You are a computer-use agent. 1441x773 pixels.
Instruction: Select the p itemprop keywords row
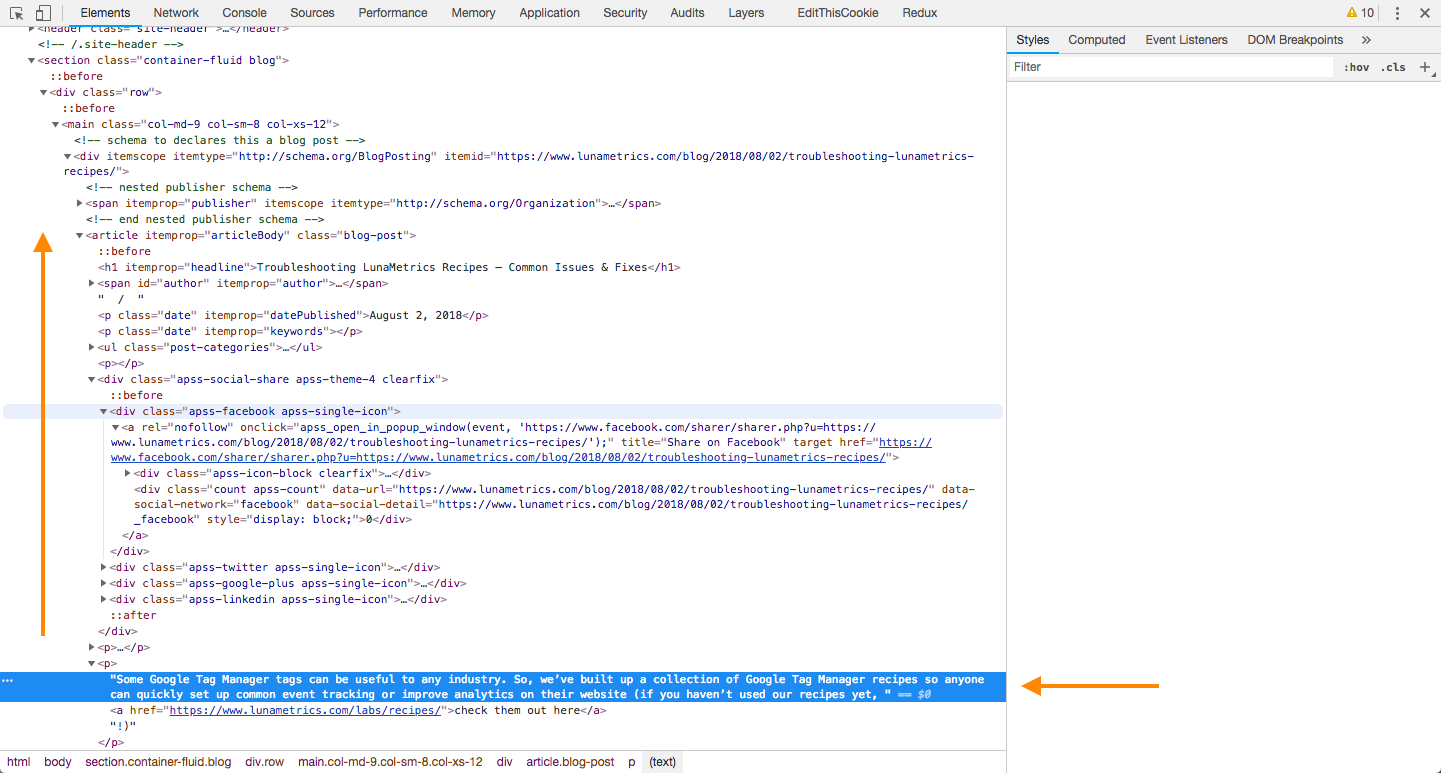[230, 332]
